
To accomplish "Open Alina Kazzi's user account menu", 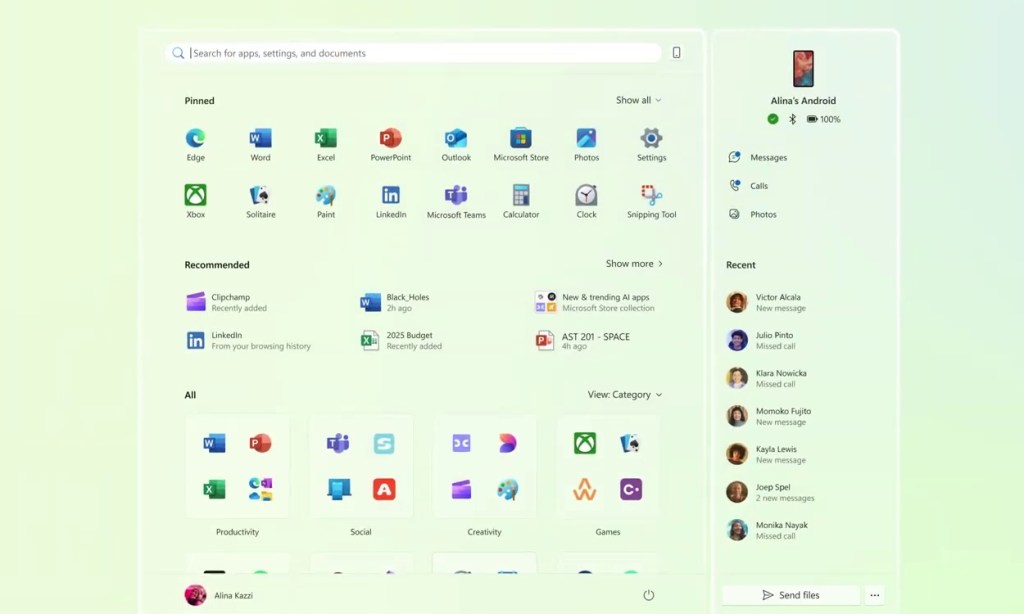I will click(x=219, y=595).
